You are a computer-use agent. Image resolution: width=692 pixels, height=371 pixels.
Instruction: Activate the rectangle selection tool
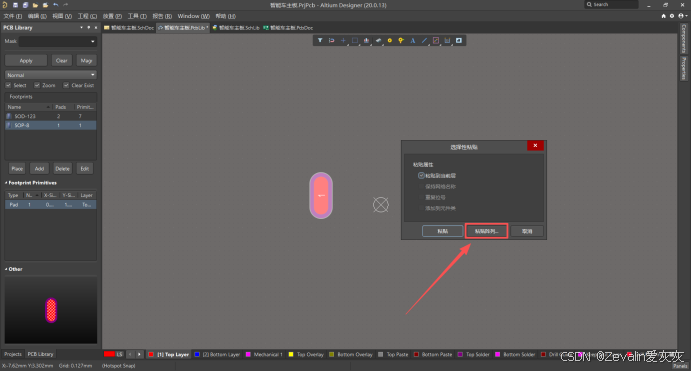tap(355, 41)
